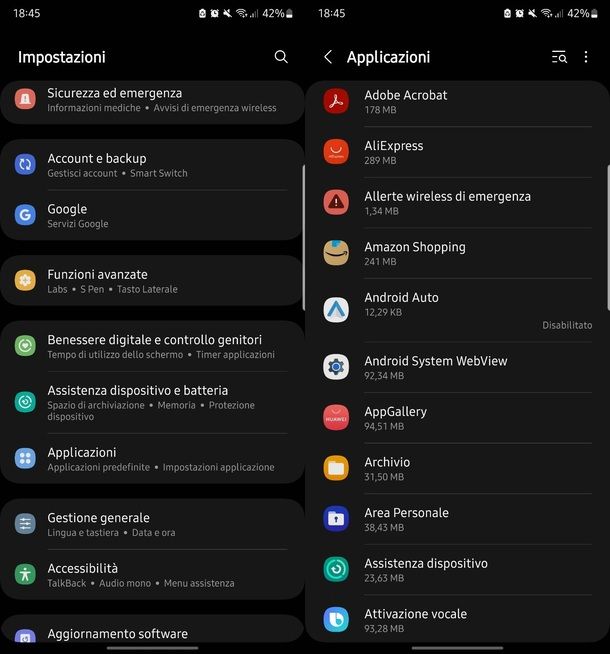
Task: Select Aggiornamento software entry
Action: point(152,629)
